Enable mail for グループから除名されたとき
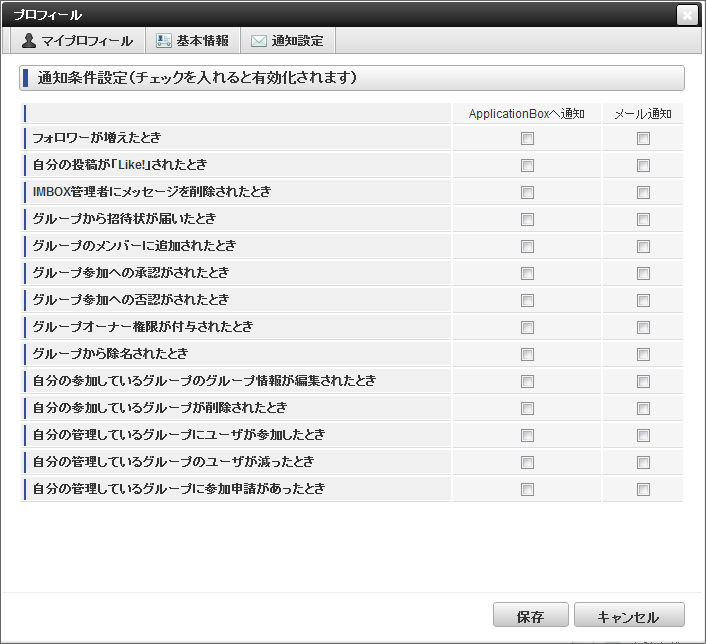The image size is (706, 644). pyautogui.click(x=643, y=354)
